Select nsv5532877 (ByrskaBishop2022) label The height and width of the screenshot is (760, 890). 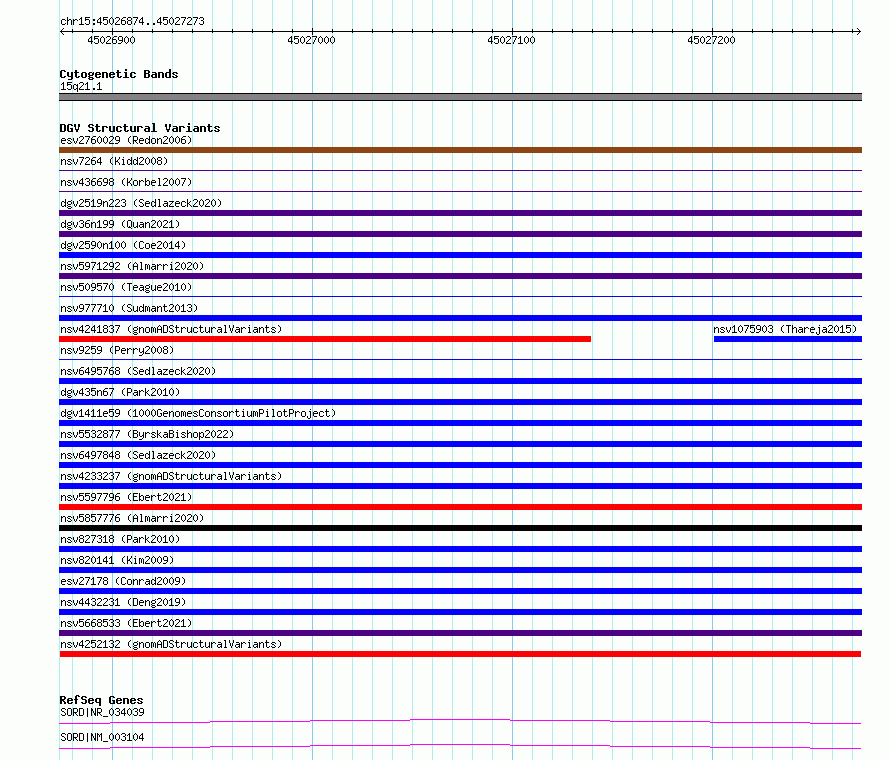tap(147, 434)
